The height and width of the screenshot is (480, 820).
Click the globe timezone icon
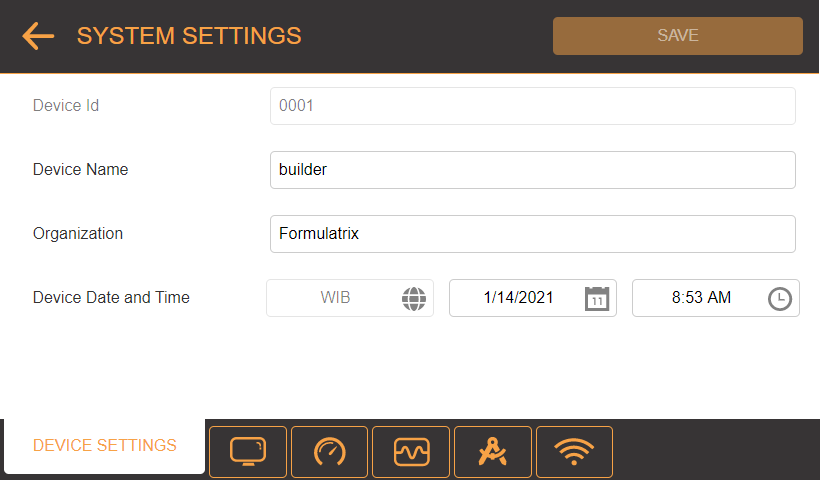(x=414, y=299)
